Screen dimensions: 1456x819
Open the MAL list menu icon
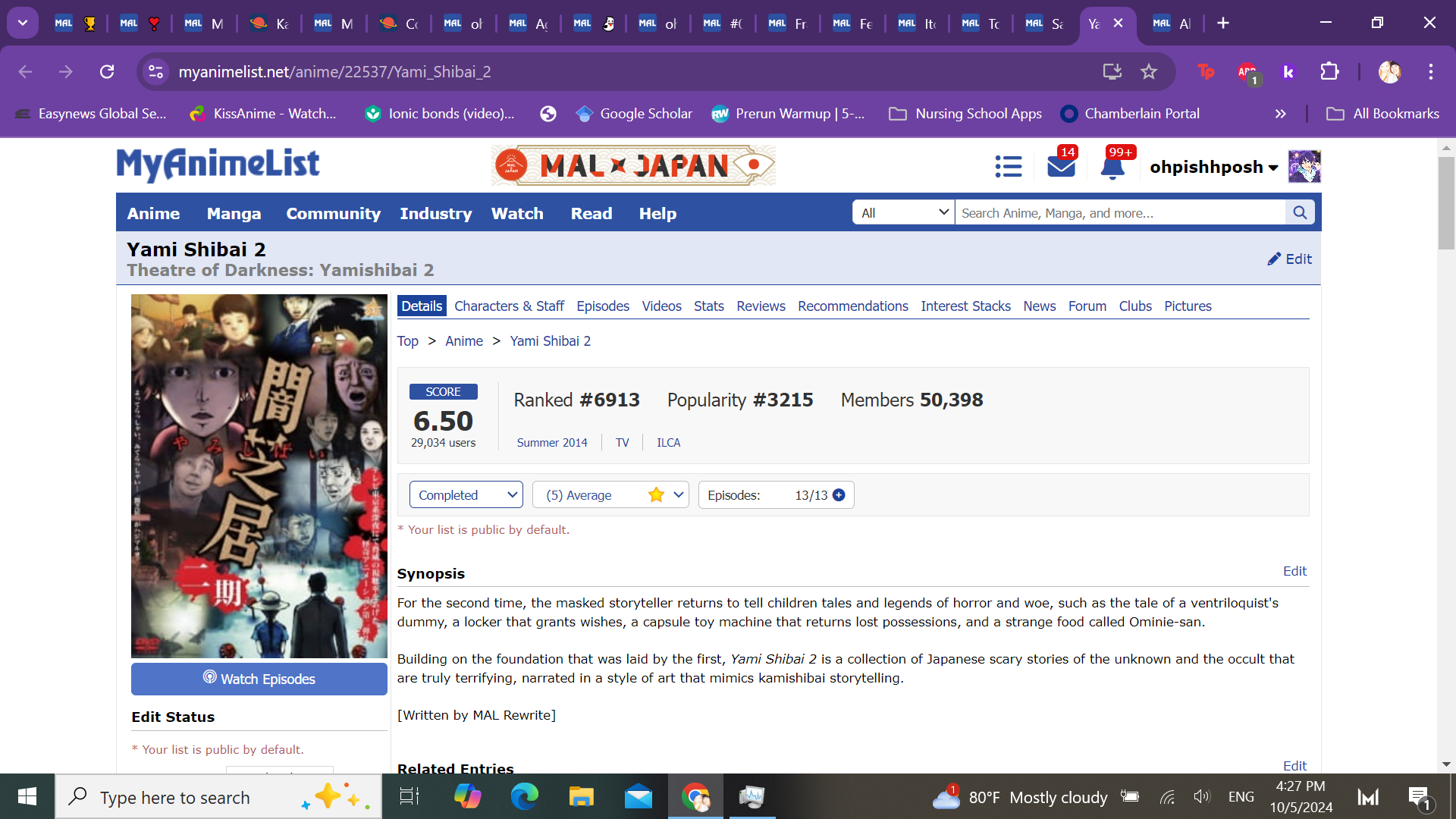click(1008, 166)
